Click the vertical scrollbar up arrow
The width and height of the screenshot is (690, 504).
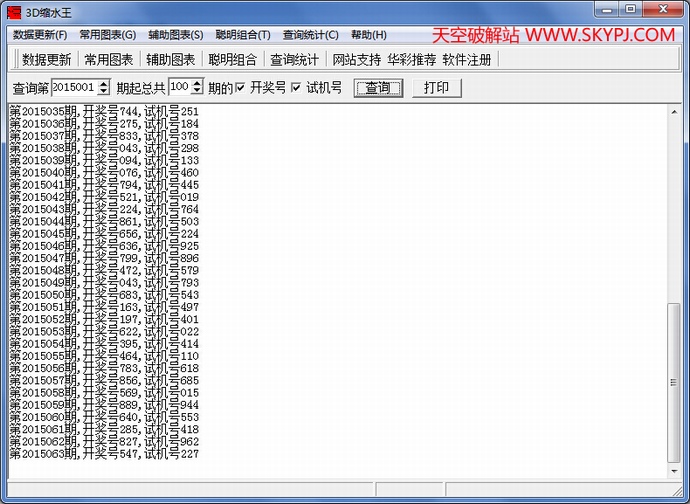tap(674, 112)
